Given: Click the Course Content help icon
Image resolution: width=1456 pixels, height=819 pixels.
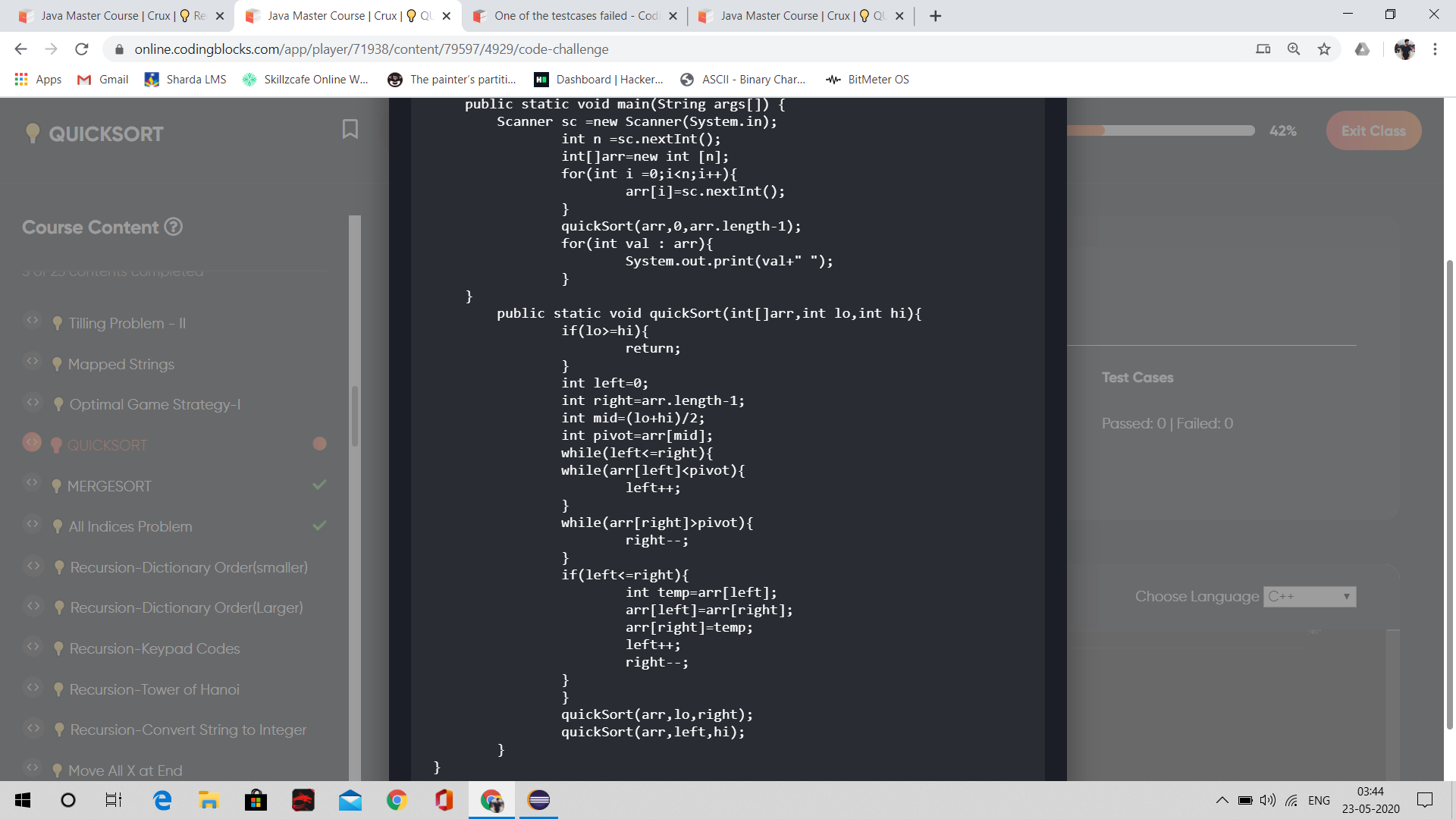Looking at the screenshot, I should (x=174, y=227).
